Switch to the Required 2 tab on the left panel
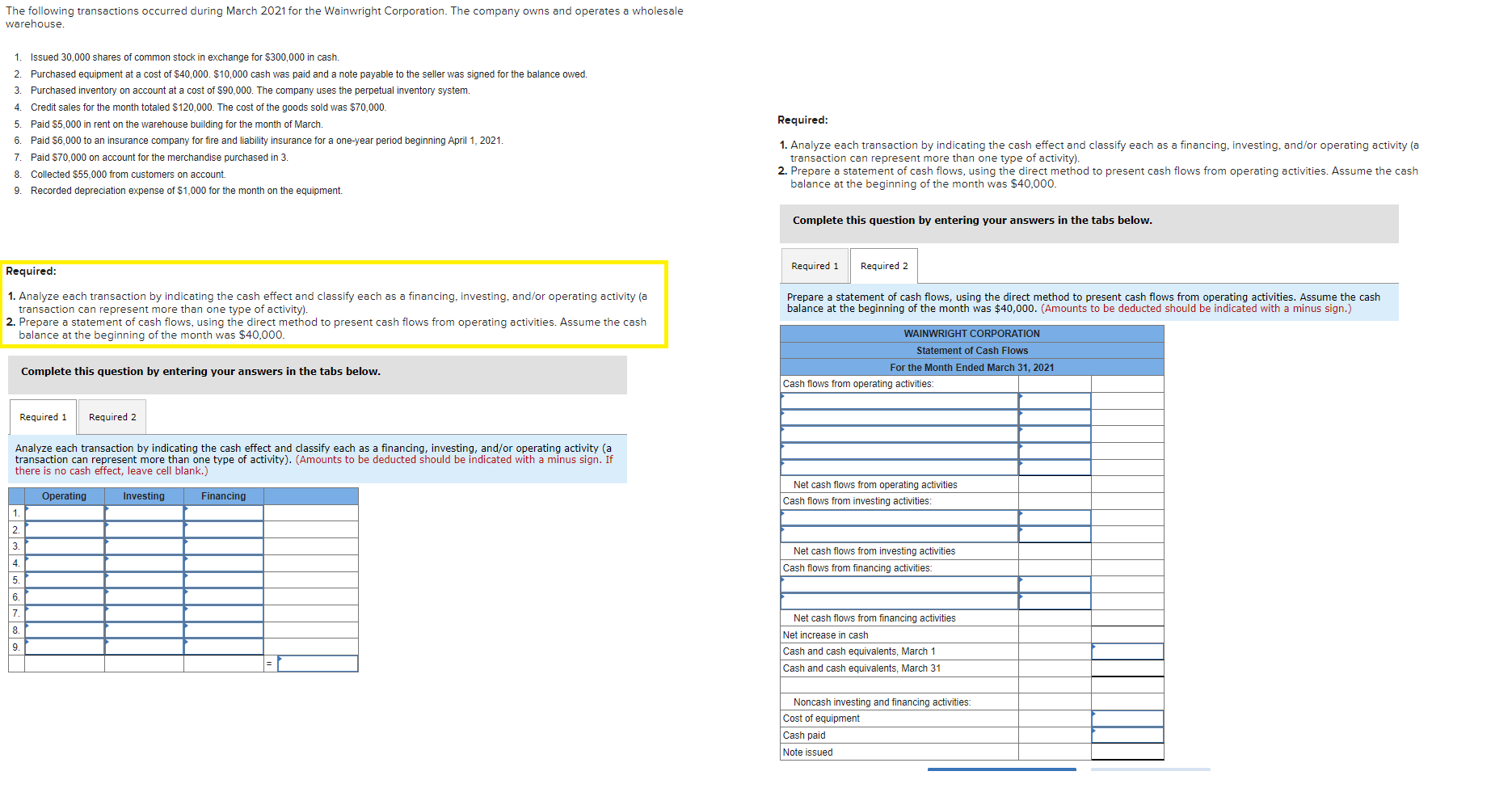1512x805 pixels. point(112,416)
